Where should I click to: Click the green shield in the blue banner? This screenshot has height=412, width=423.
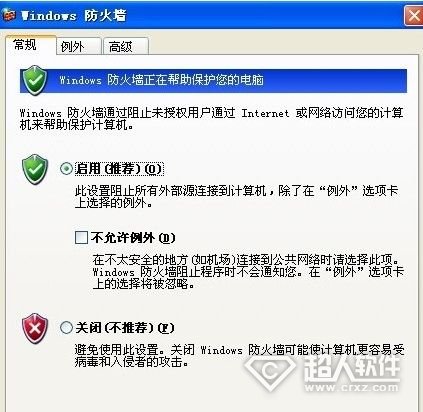(x=34, y=80)
